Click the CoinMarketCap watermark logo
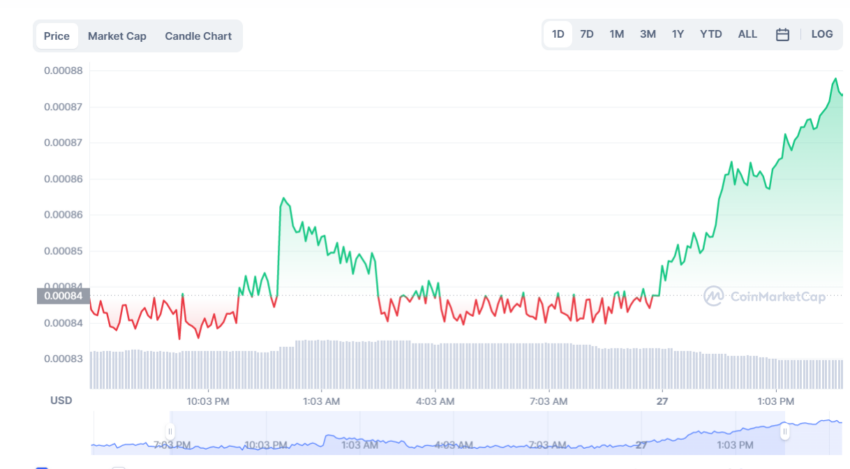The width and height of the screenshot is (850, 469). [764, 296]
